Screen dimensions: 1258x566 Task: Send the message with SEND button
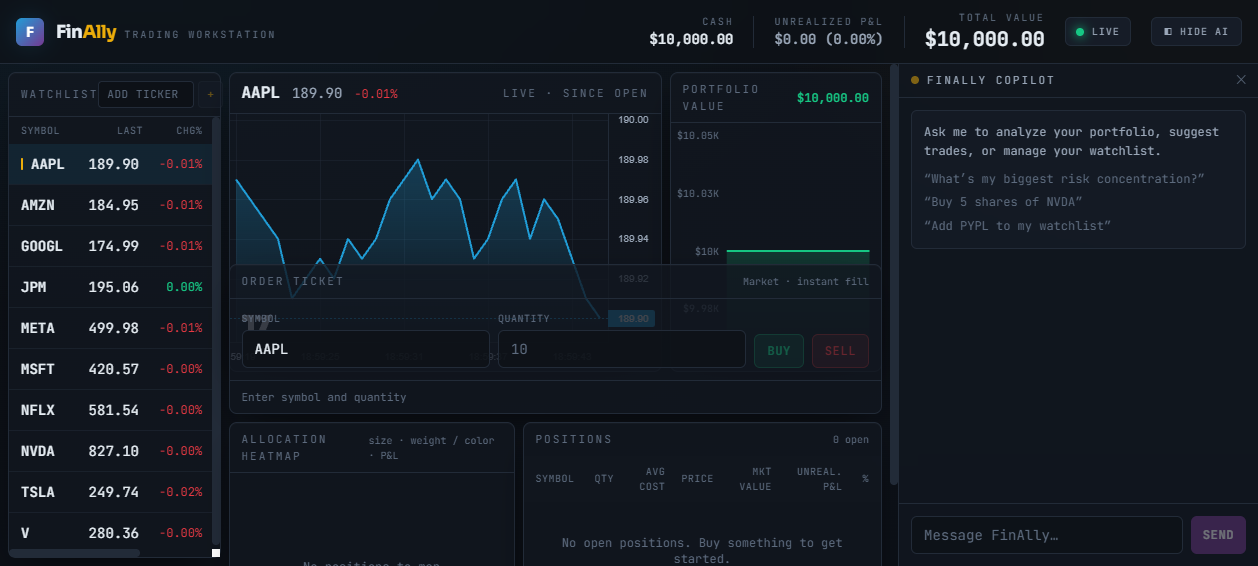pos(1218,535)
